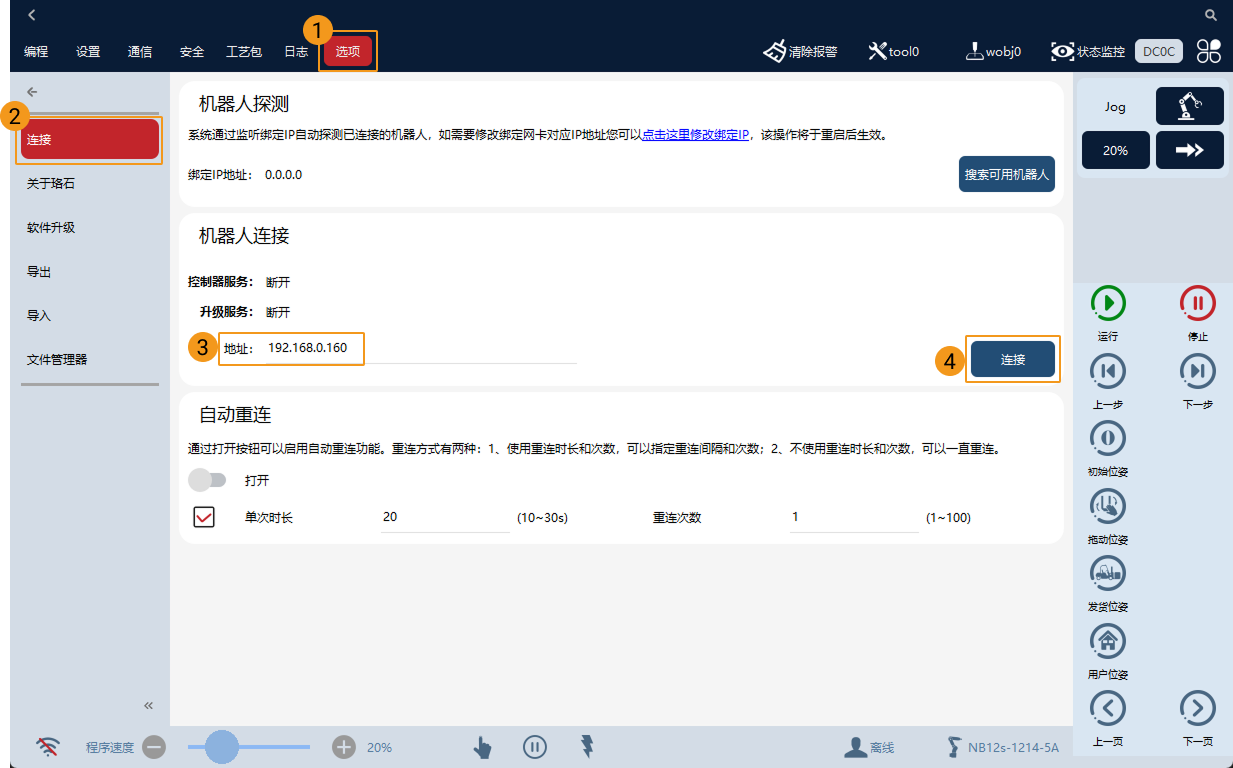Open the 通信 communication menu
This screenshot has width=1233, height=768.
pyautogui.click(x=140, y=52)
